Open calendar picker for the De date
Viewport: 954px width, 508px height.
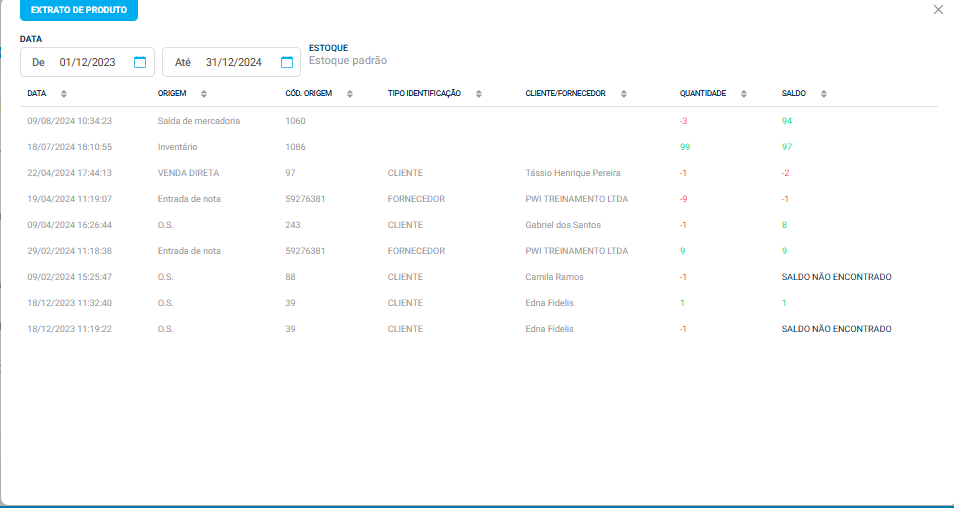pos(140,62)
